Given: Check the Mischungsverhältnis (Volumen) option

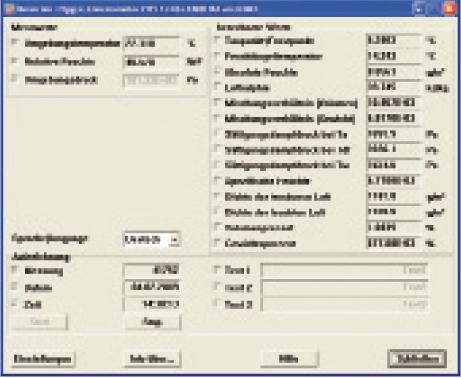Looking at the screenshot, I should 217,102.
